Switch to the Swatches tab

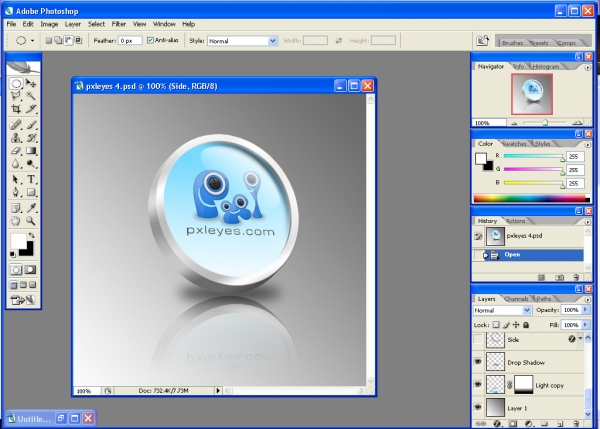pos(514,144)
